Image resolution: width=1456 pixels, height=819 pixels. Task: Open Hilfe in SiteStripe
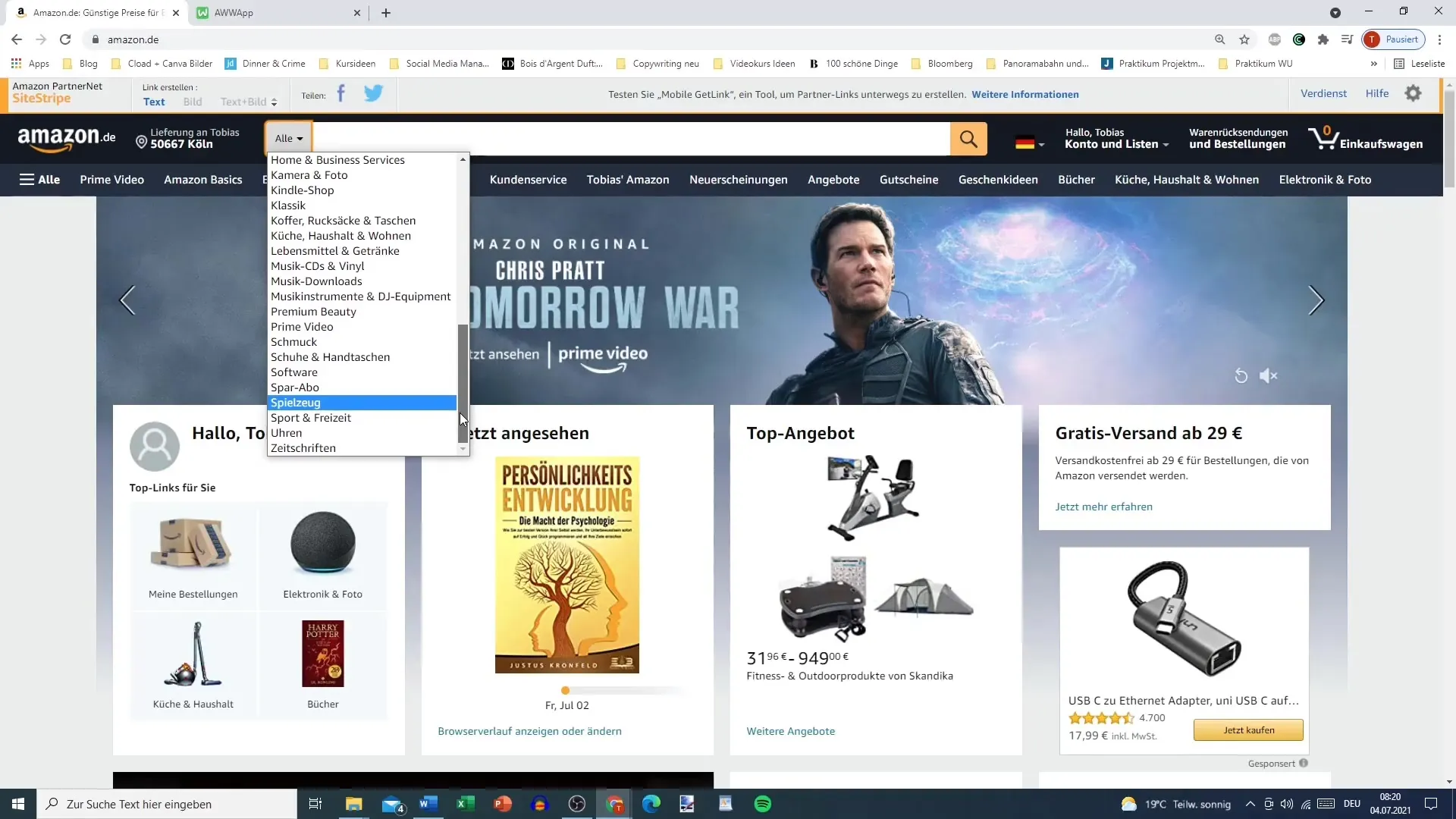1377,93
